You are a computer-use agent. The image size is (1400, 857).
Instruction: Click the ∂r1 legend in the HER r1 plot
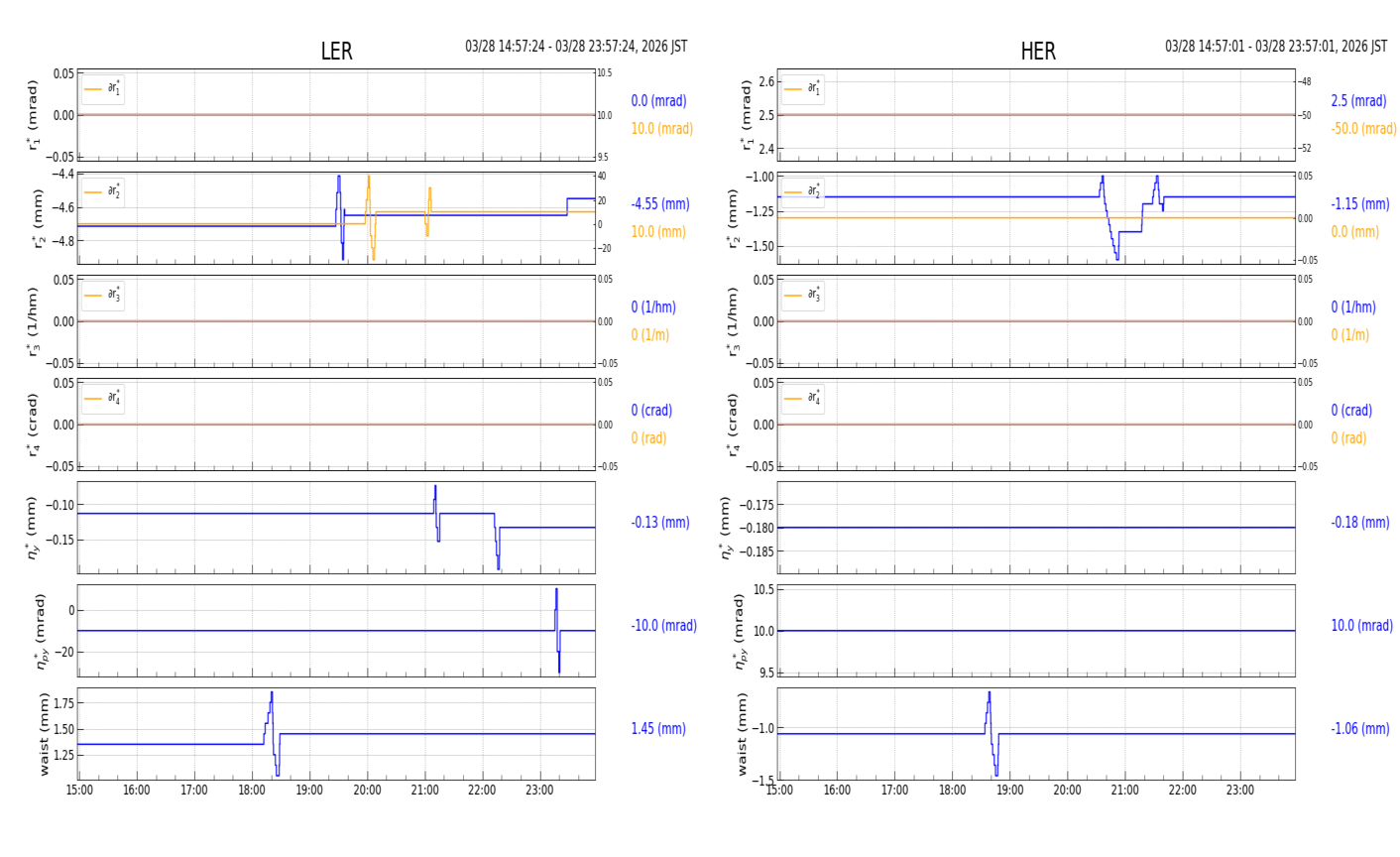click(802, 89)
